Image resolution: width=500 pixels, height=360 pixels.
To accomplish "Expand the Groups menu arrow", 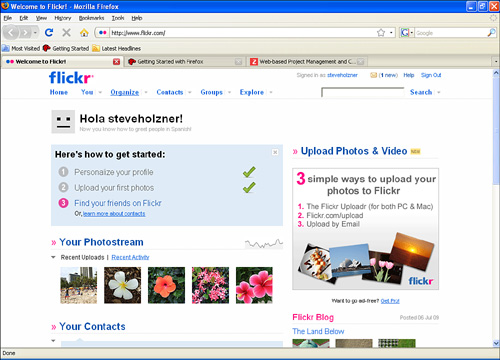I will [x=229, y=92].
